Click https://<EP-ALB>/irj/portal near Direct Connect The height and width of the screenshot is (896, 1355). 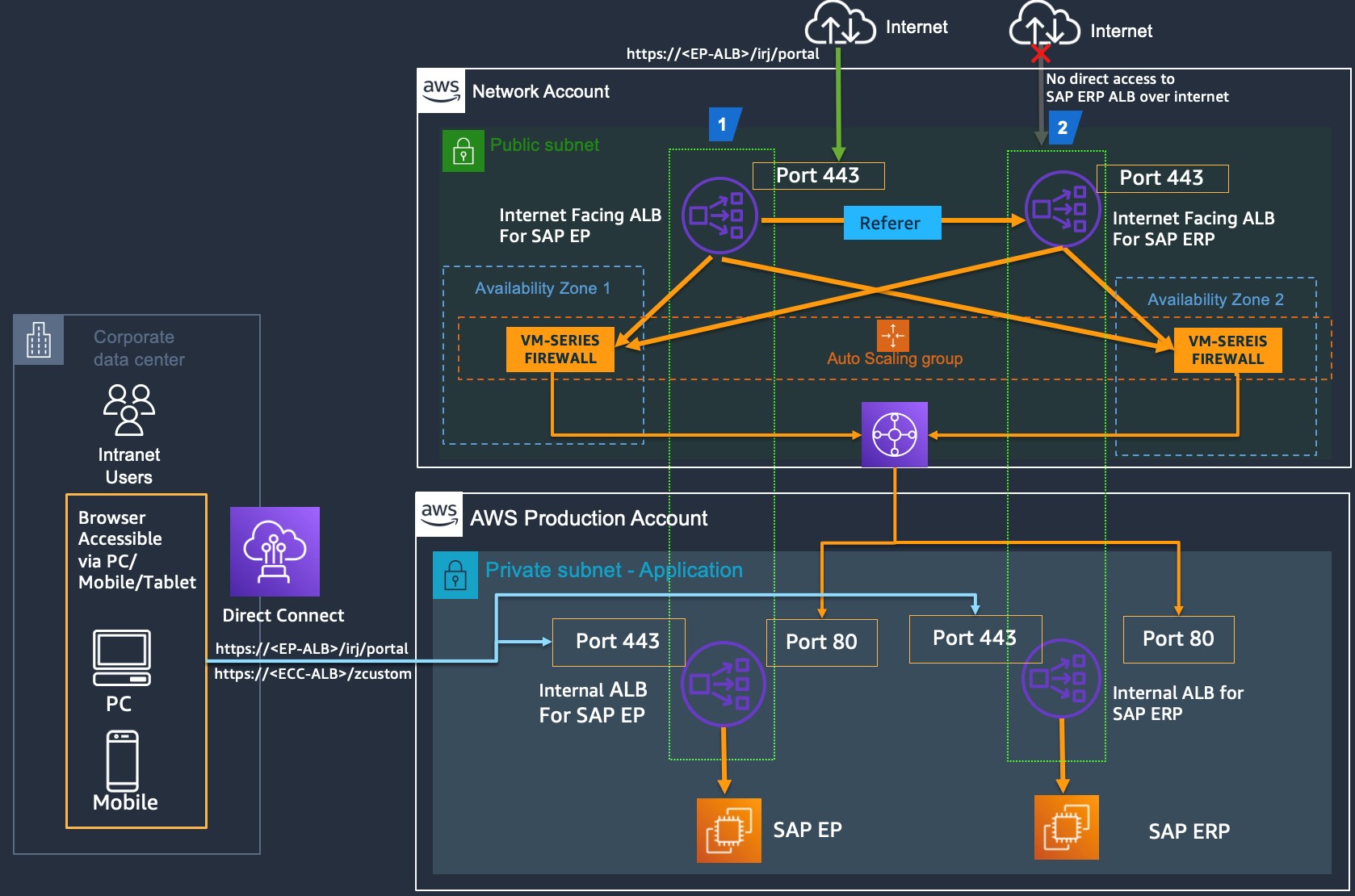coord(312,649)
